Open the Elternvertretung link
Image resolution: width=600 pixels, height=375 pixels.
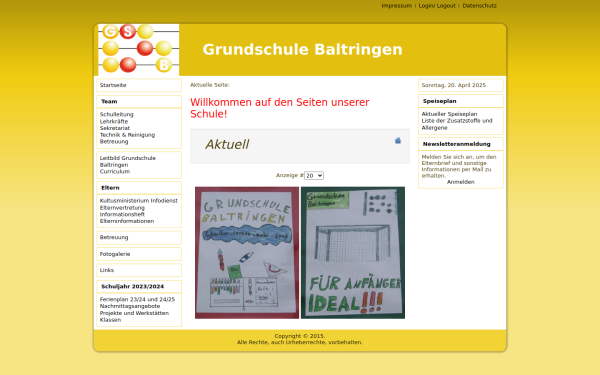(122, 208)
